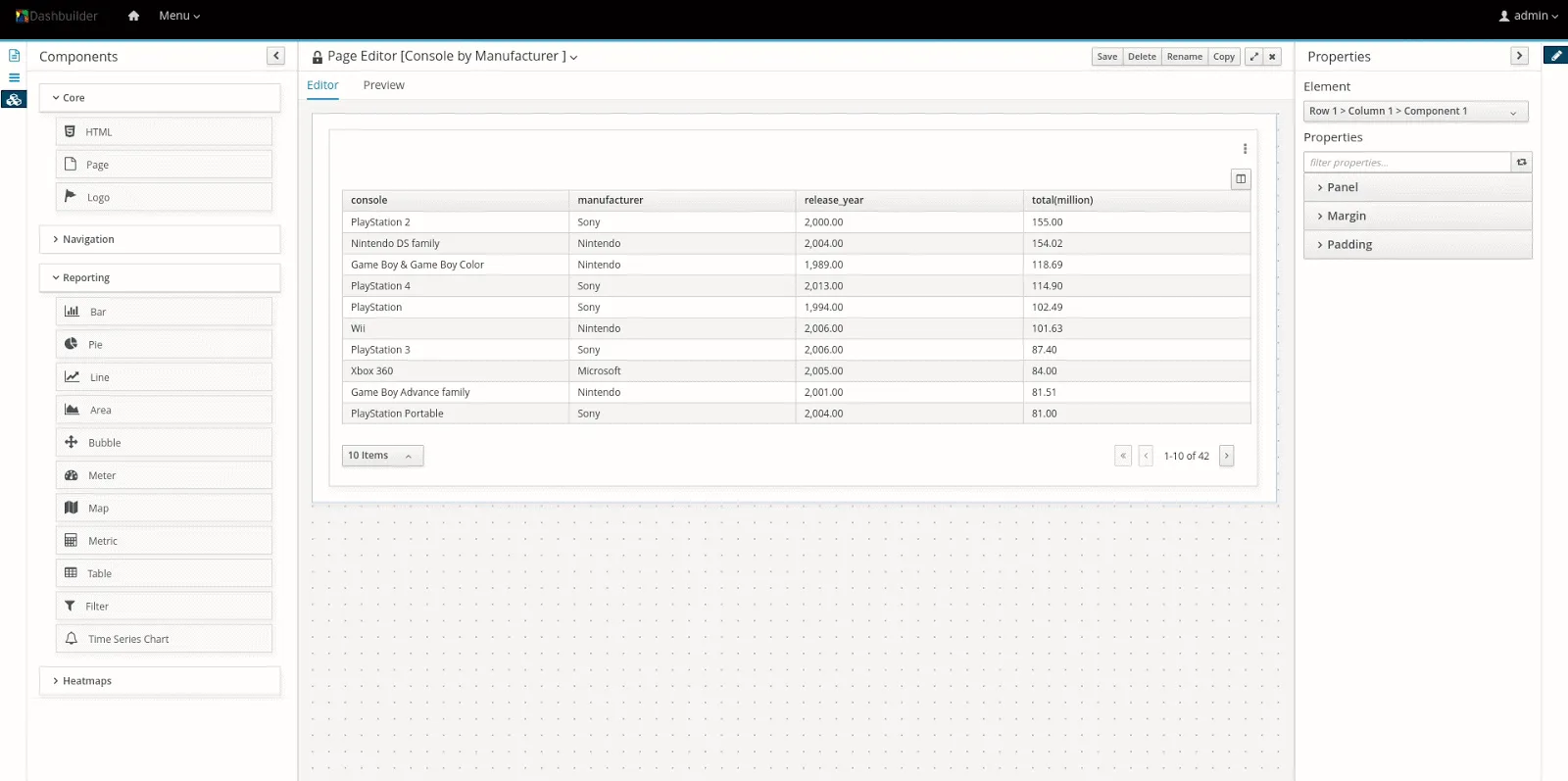Image resolution: width=1568 pixels, height=781 pixels.
Task: Close the page editor
Action: tap(1272, 57)
